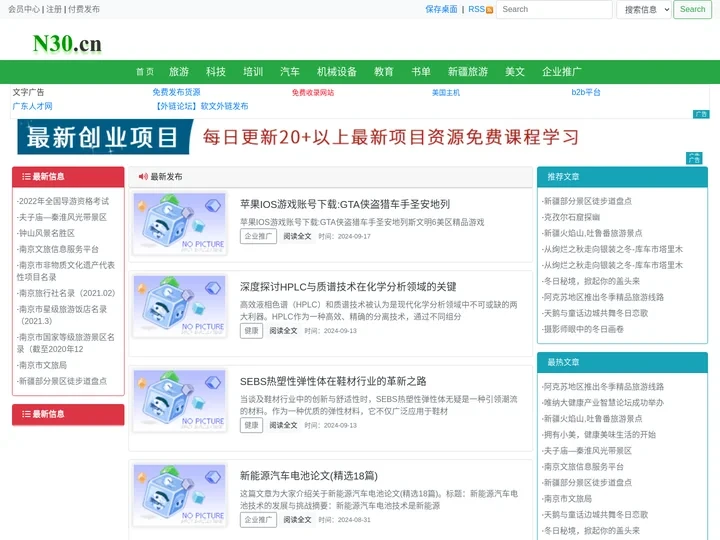
Task: Open 南京旅行社名录（2021.02） link
Action: coord(66,293)
